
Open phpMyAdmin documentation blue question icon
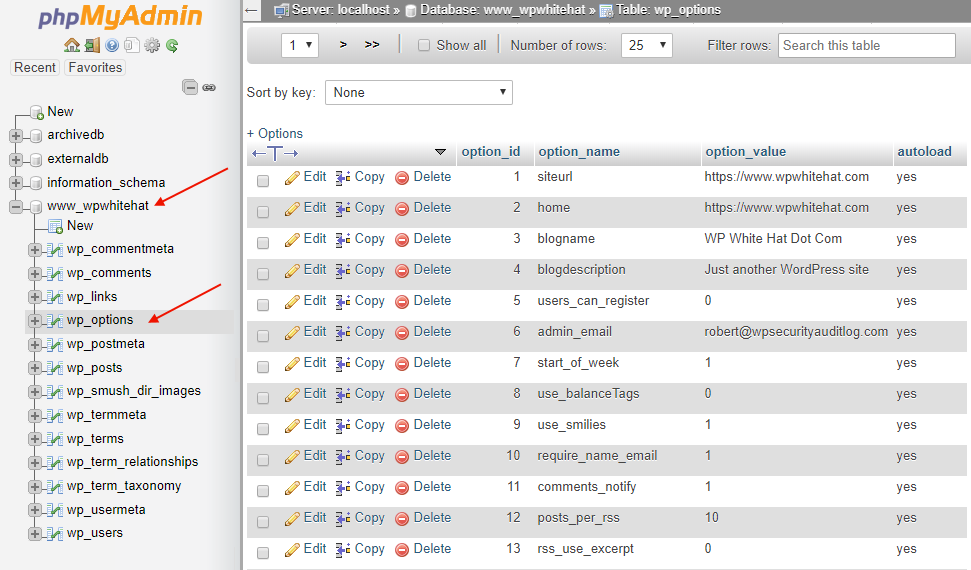[x=112, y=45]
